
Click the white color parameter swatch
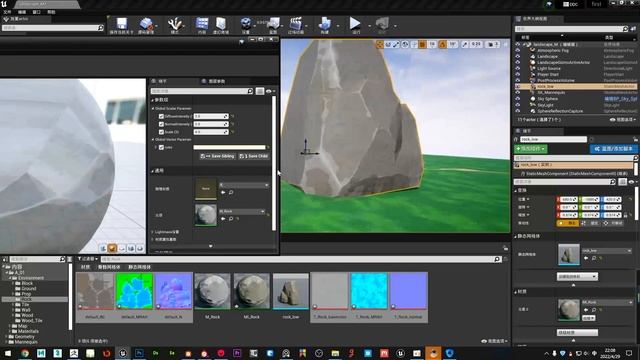(229, 147)
